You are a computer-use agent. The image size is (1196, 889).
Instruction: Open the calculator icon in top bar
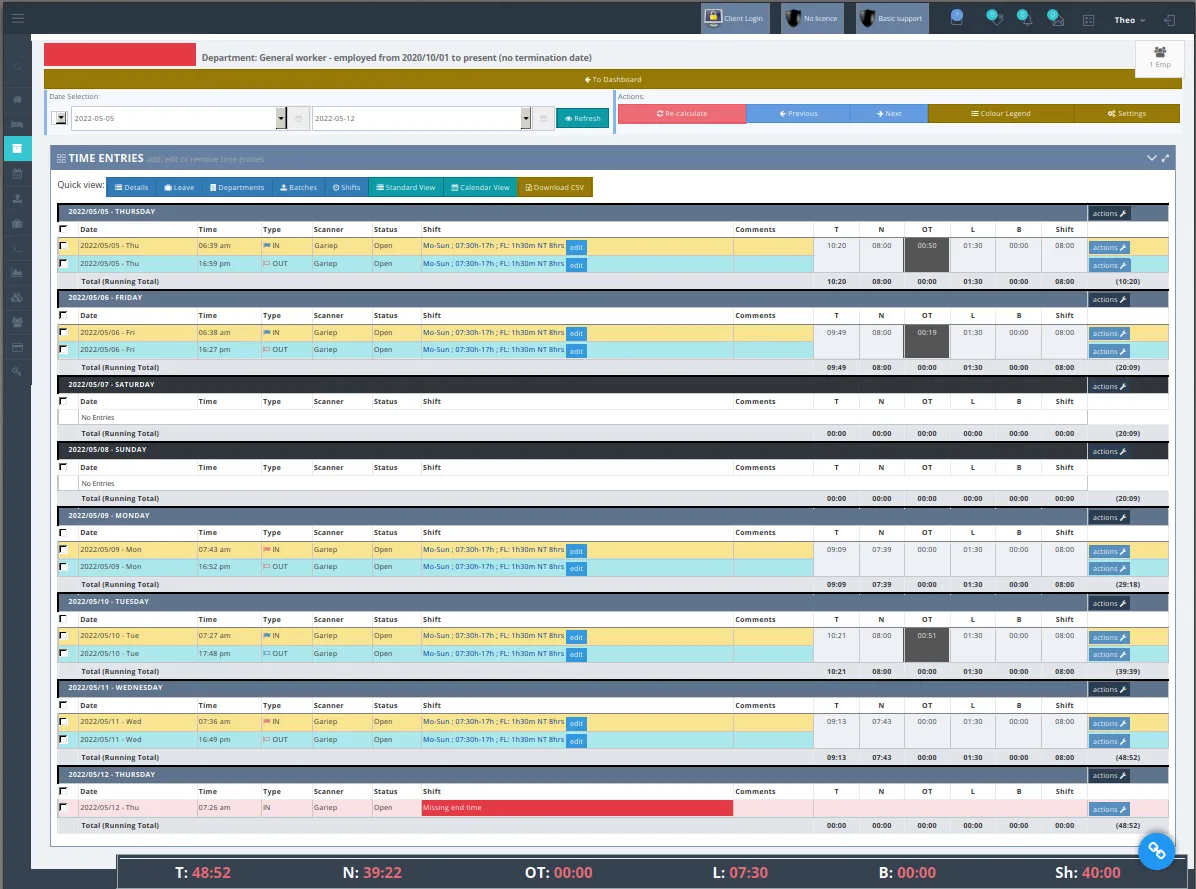(x=1088, y=20)
